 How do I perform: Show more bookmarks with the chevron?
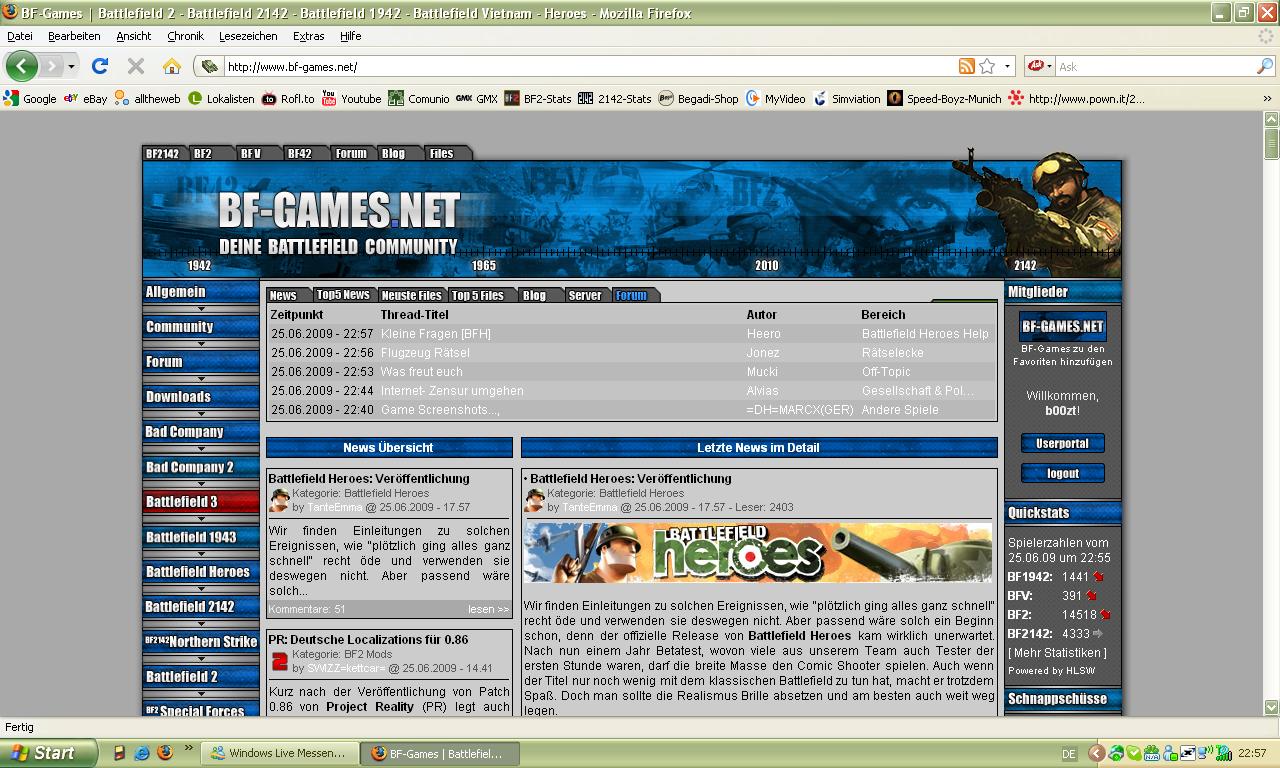[1267, 98]
